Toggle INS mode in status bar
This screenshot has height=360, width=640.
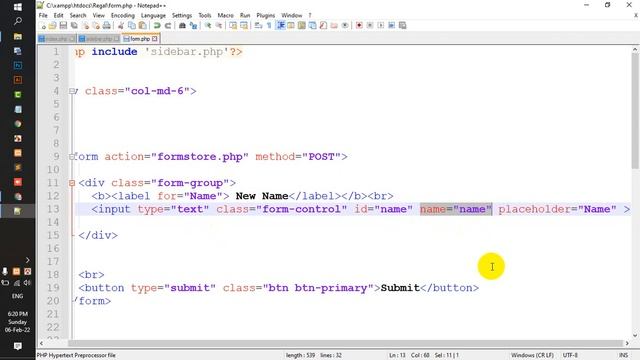[x=623, y=355]
